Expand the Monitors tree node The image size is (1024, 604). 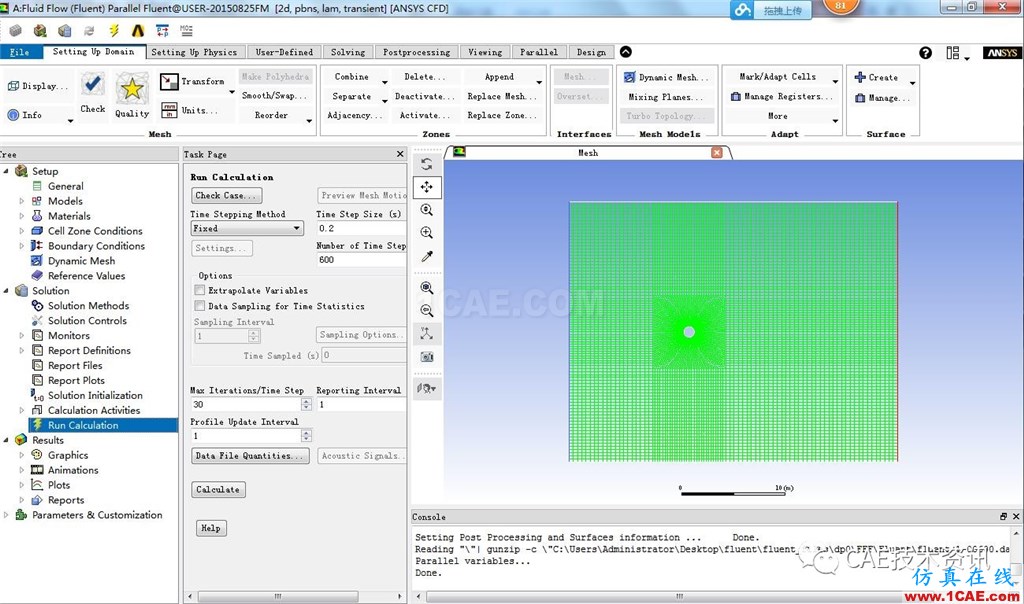[22, 336]
